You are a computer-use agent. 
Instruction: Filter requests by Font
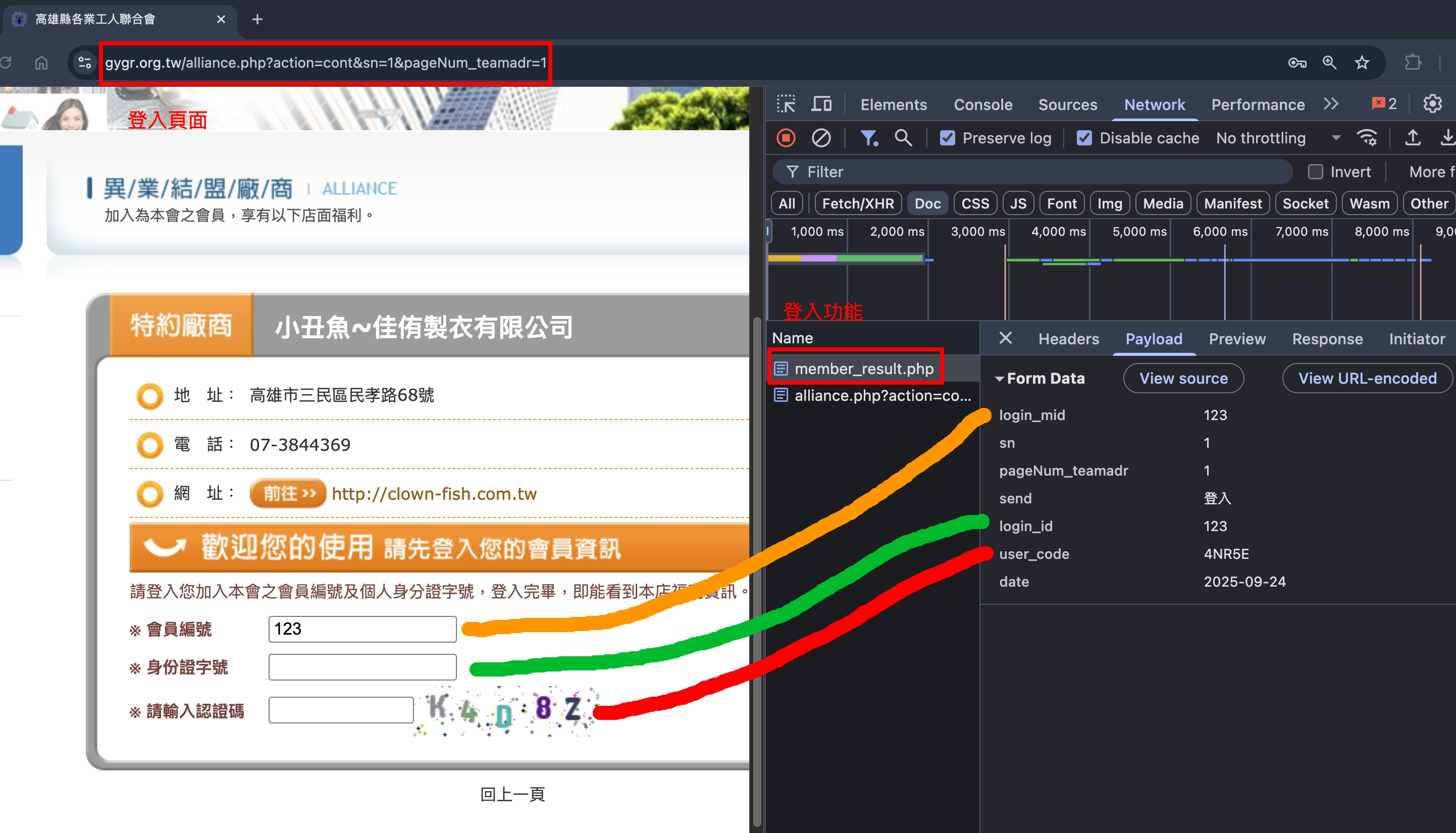tap(1062, 203)
